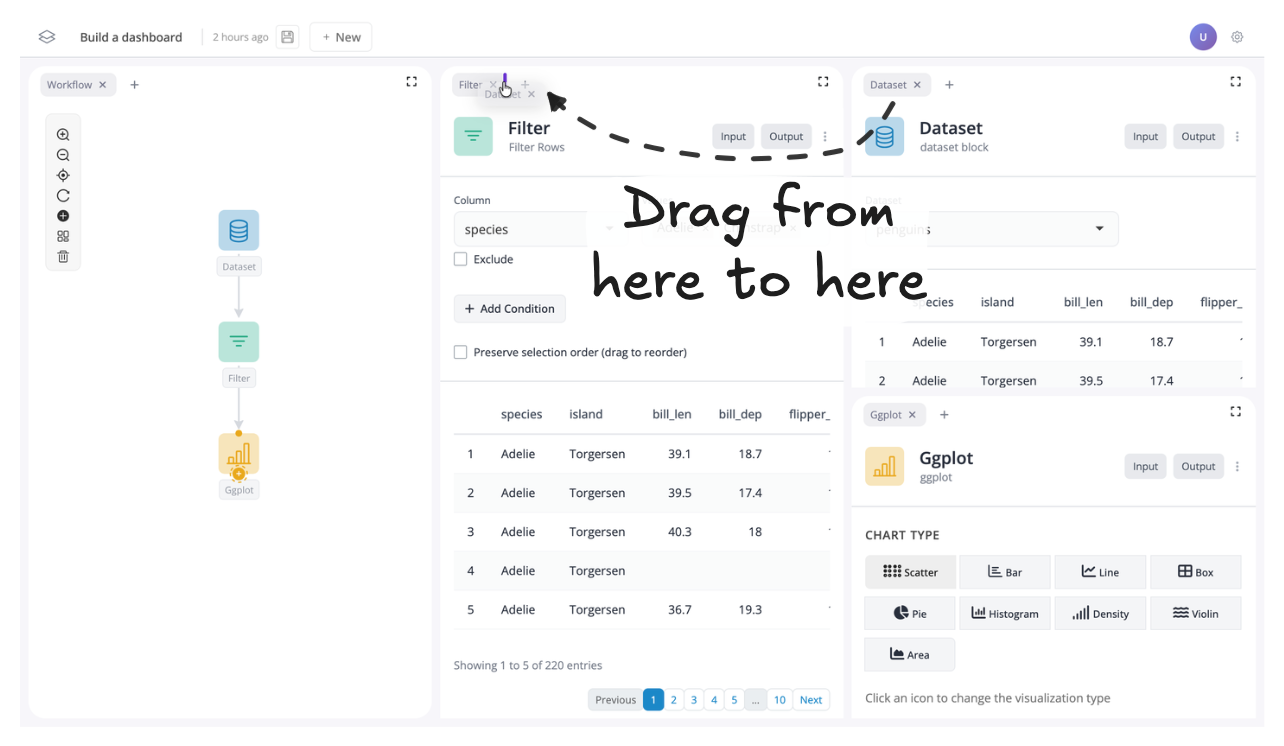Select the Histogram chart type
Viewport: 1284px width, 746px height.
pyautogui.click(x=1004, y=613)
